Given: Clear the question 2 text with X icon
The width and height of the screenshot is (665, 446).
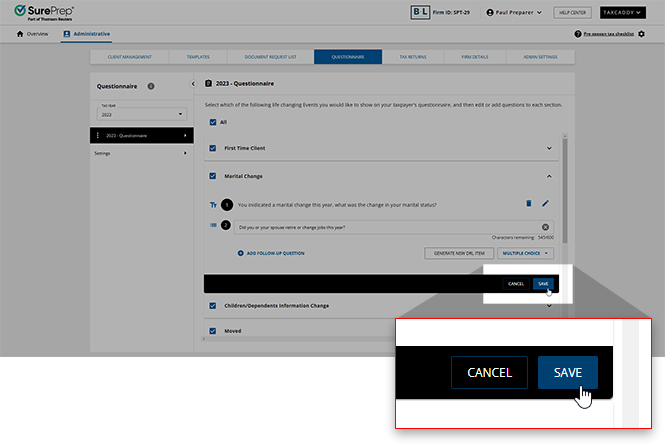Looking at the screenshot, I should point(545,227).
